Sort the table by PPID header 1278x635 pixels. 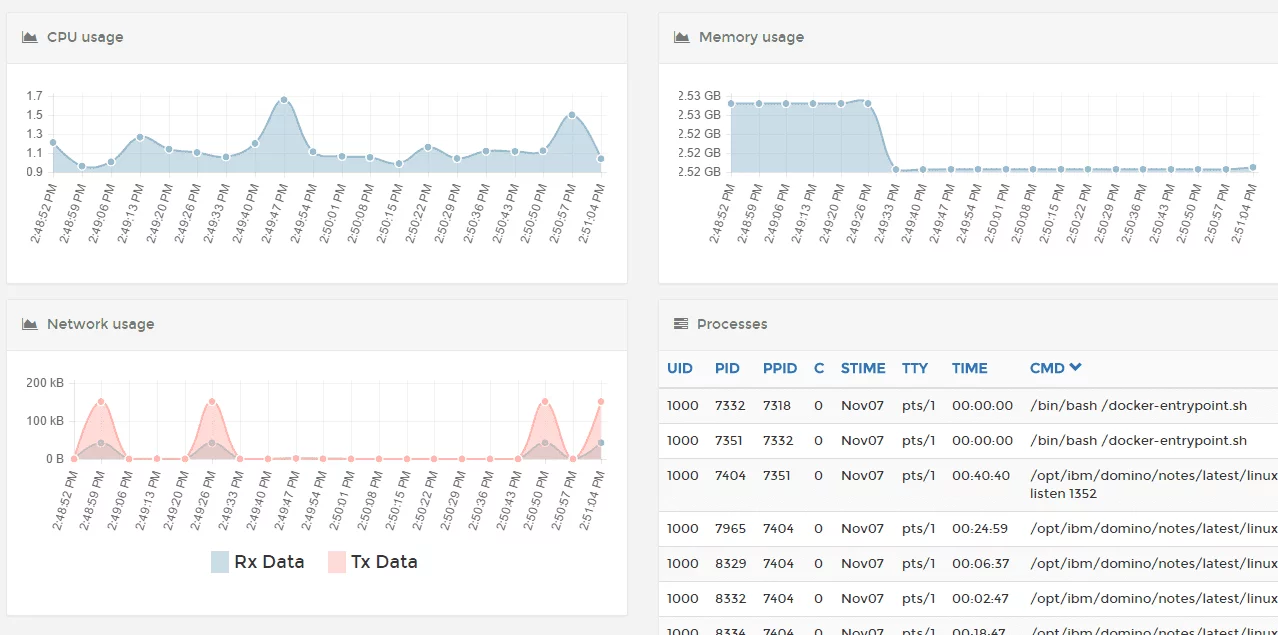coord(780,368)
